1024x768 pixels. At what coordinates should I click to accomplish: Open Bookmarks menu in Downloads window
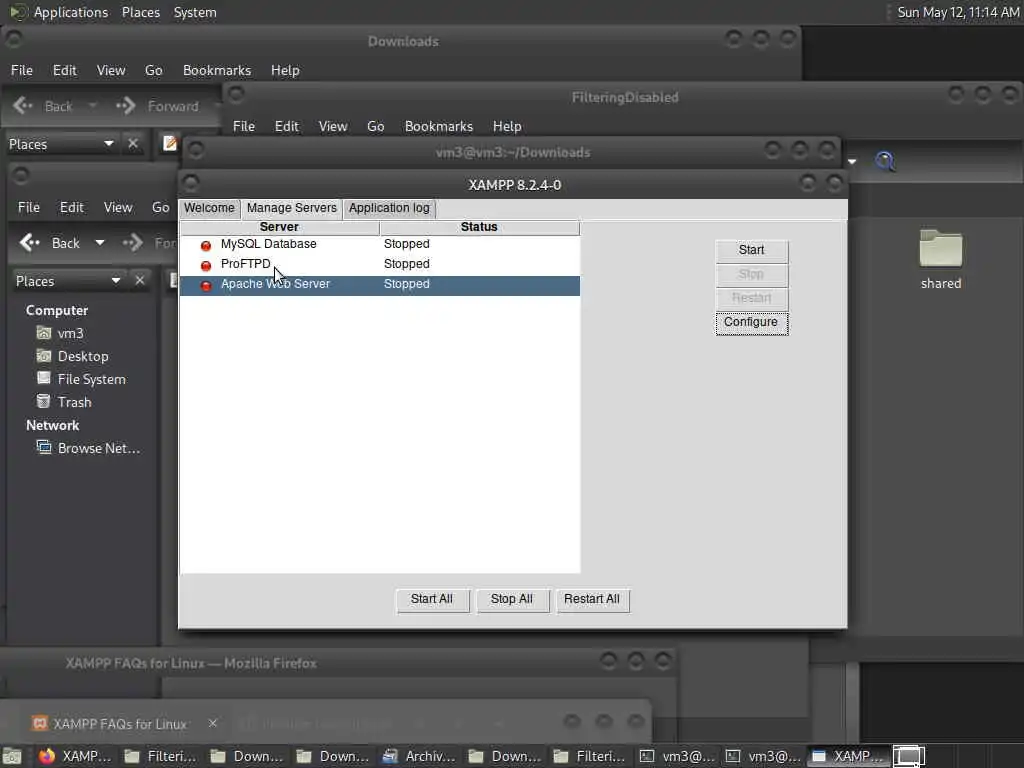(x=217, y=70)
